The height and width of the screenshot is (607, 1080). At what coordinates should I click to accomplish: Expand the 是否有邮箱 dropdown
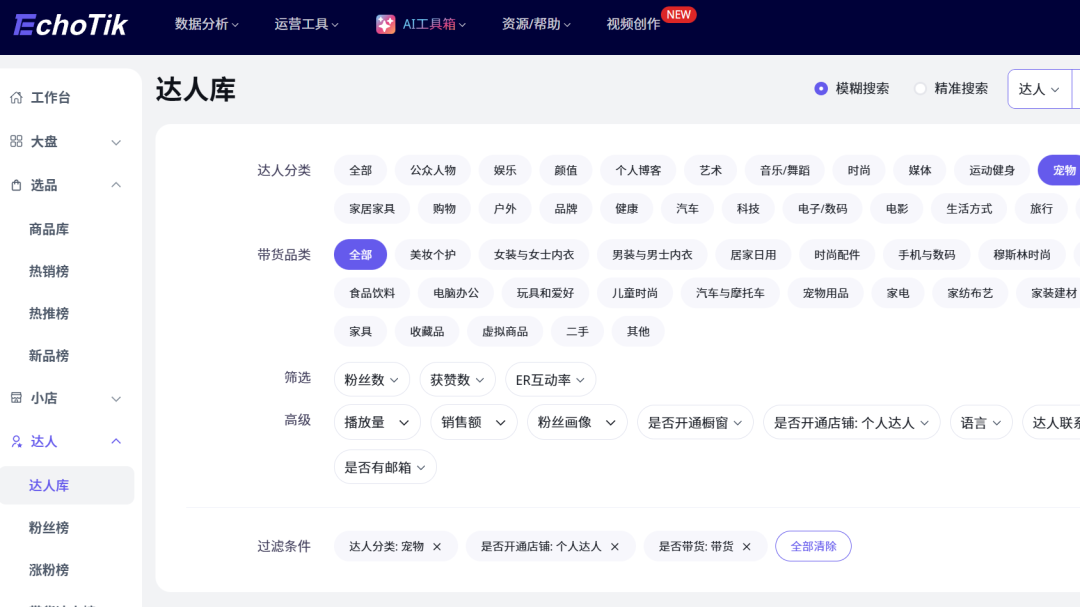(385, 467)
